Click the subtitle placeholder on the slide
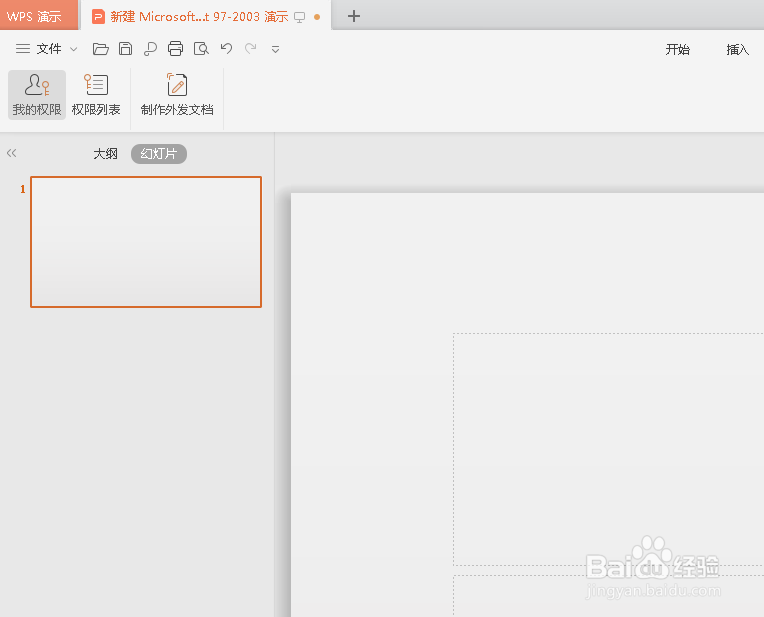Viewport: 764px width, 617px height. [609, 596]
